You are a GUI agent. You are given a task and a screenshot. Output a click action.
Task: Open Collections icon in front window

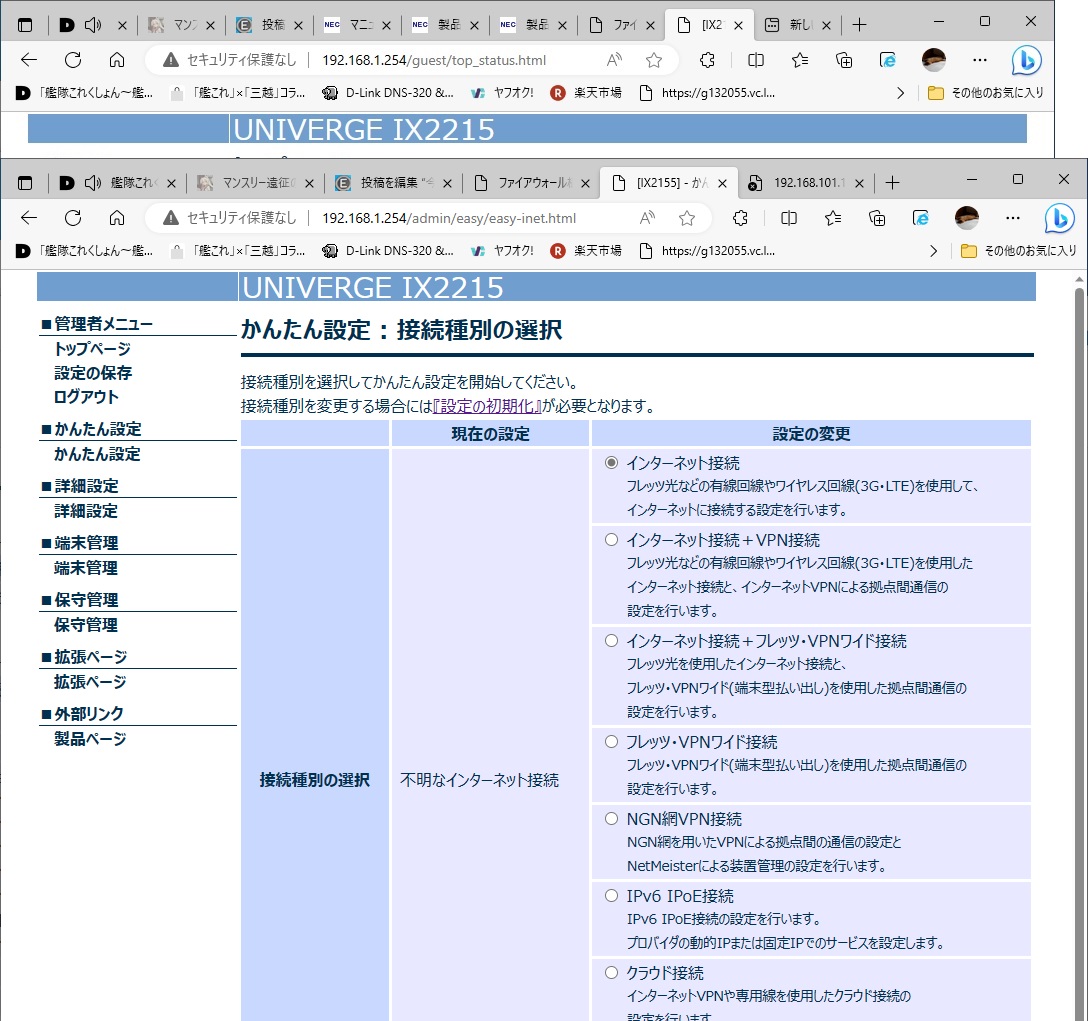coord(877,218)
